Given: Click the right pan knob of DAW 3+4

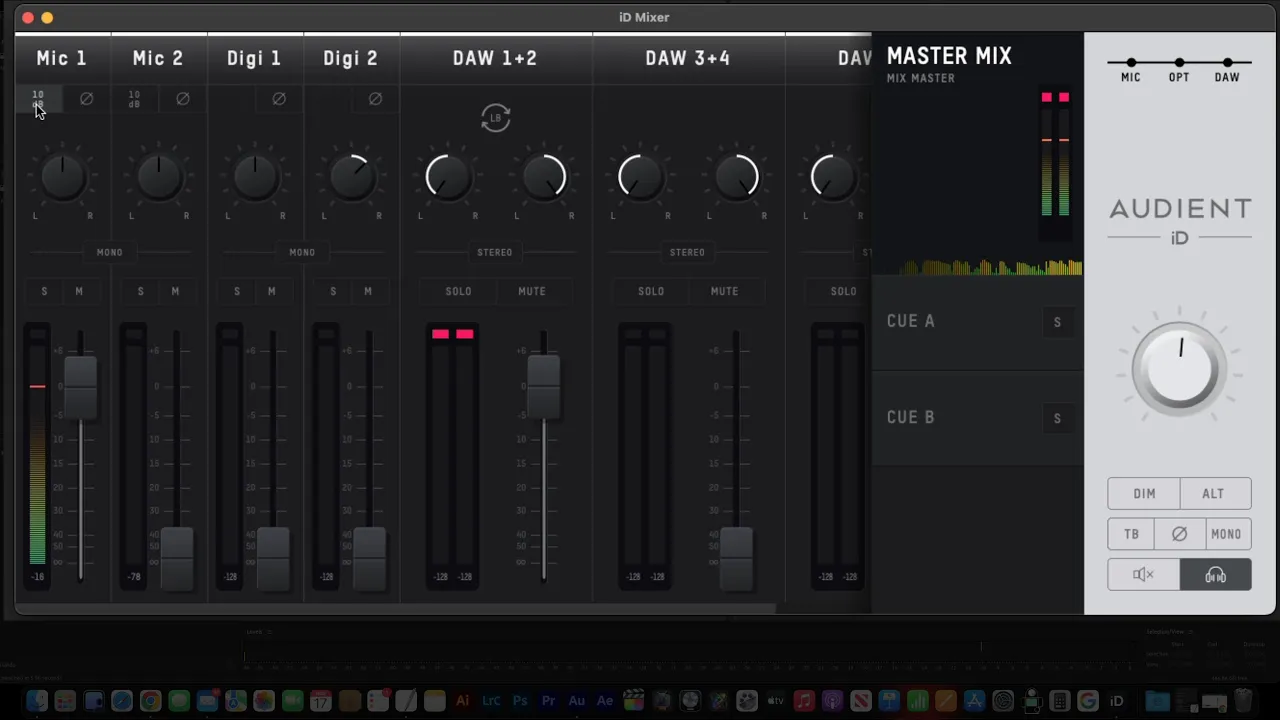Looking at the screenshot, I should tap(736, 177).
